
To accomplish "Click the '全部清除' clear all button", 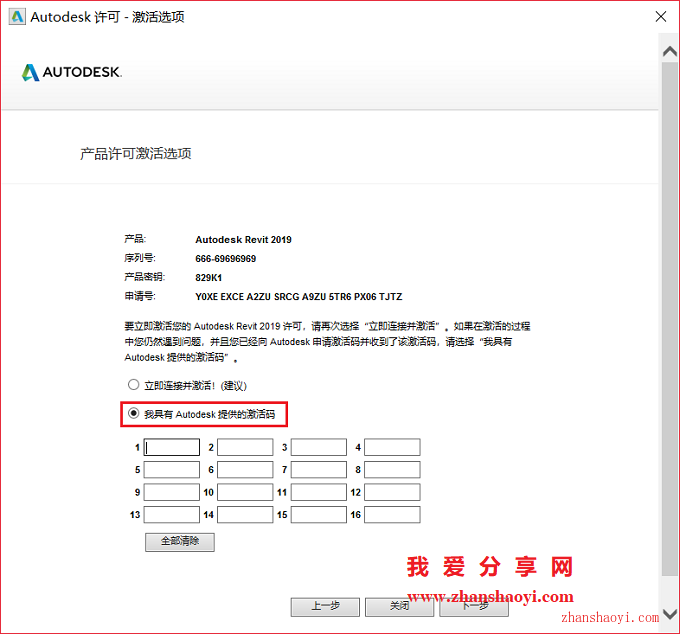I will tap(180, 542).
